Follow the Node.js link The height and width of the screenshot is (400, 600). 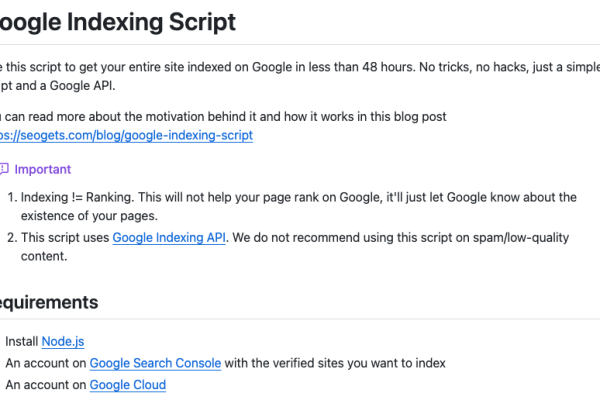click(x=63, y=341)
